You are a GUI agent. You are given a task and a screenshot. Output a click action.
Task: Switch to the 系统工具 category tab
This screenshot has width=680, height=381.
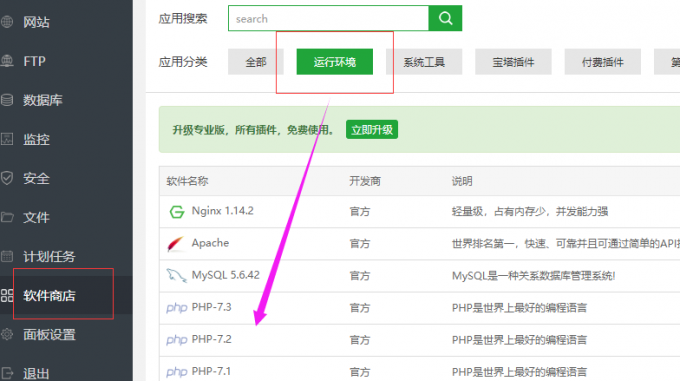[424, 62]
